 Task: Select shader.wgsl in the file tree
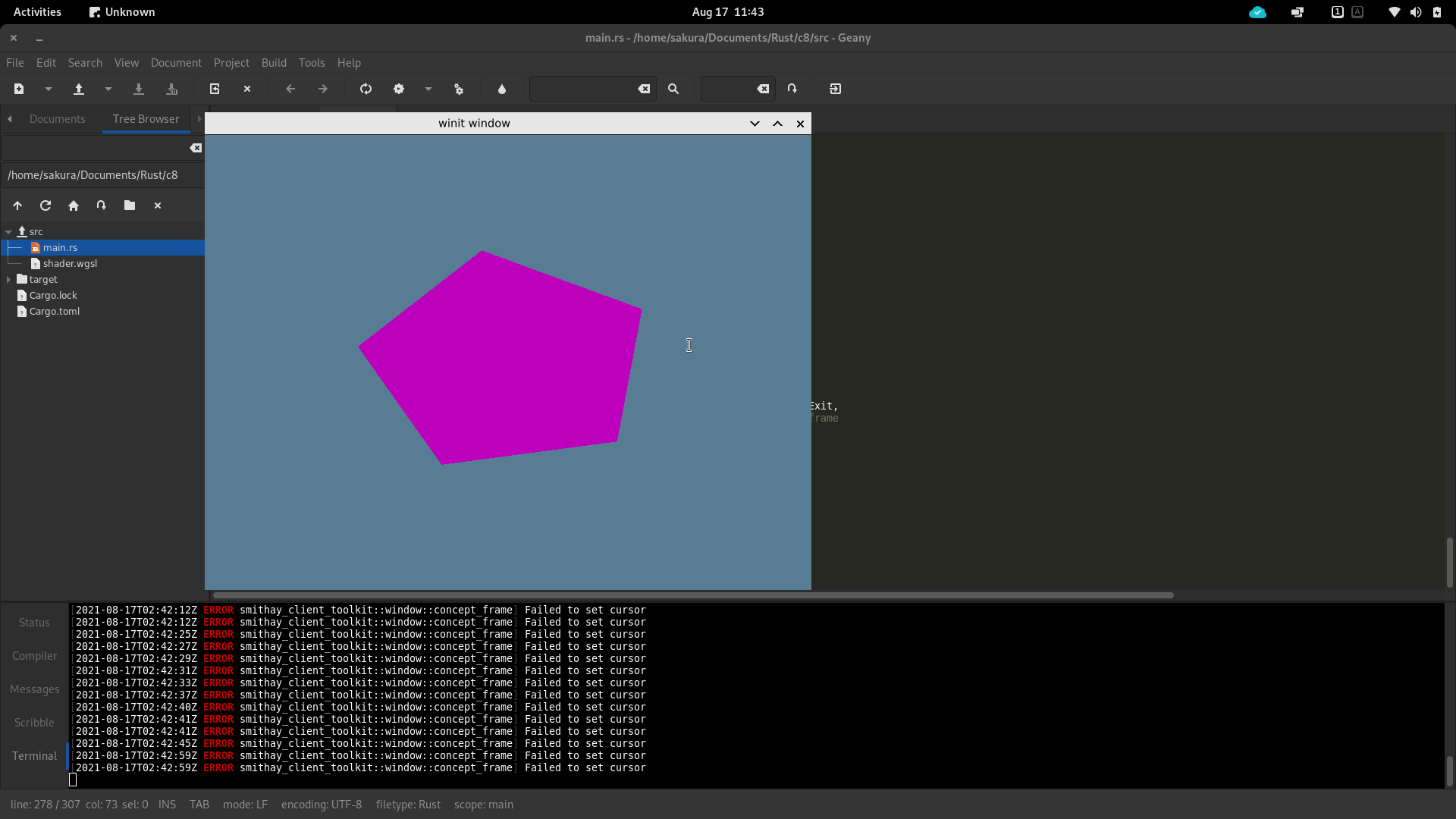(x=70, y=263)
